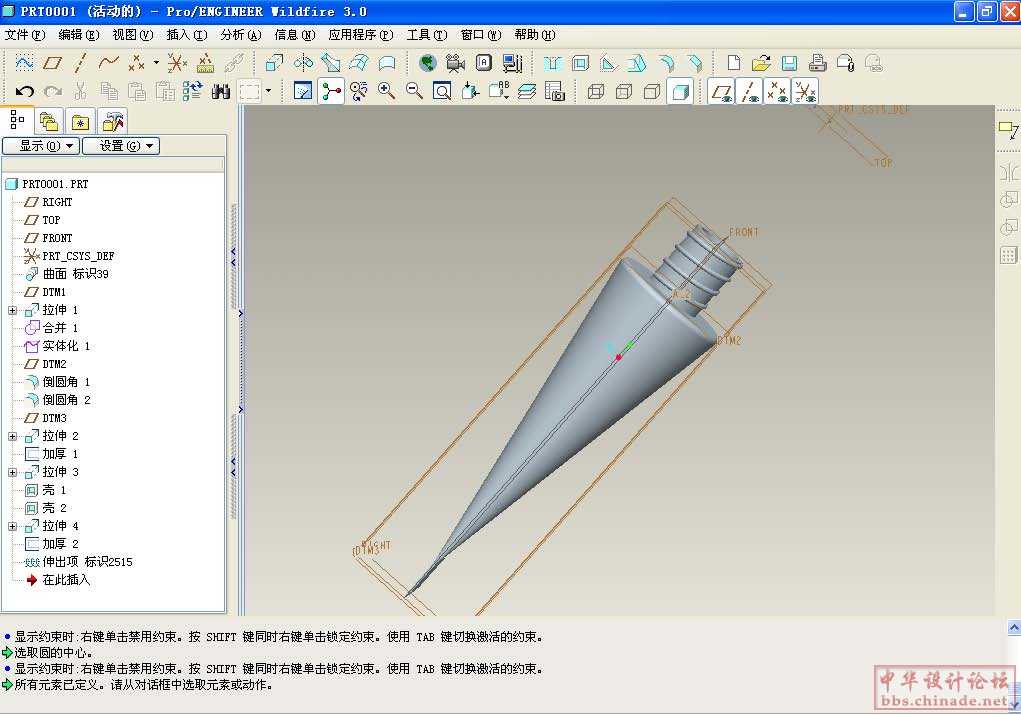The image size is (1021, 715).
Task: Switch to the Model Tree navigator tab
Action: click(17, 120)
